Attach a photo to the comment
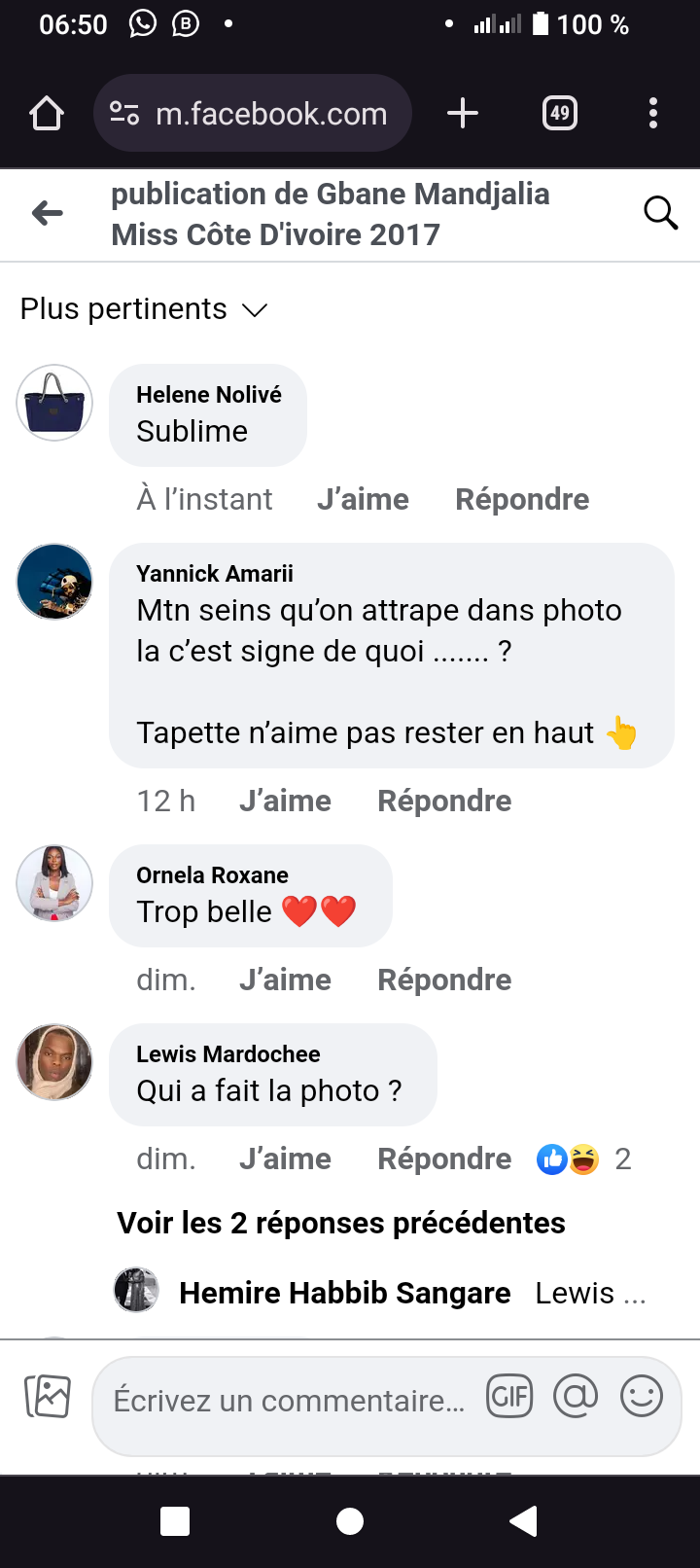Screen dimensions: 700x1568 coord(48,1397)
